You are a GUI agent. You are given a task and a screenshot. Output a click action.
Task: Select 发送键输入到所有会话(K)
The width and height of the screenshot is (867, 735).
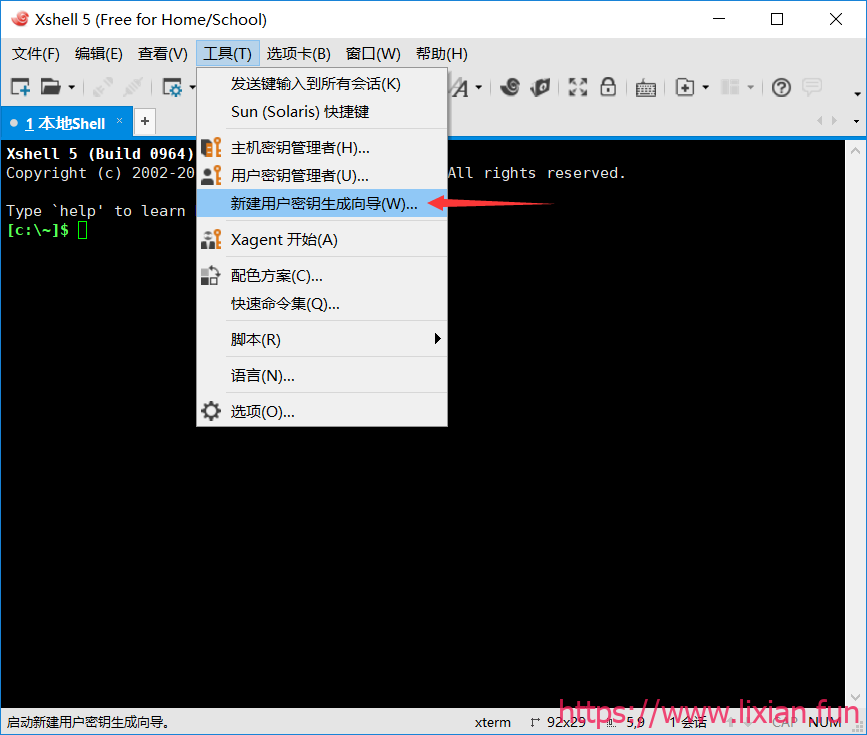click(322, 84)
